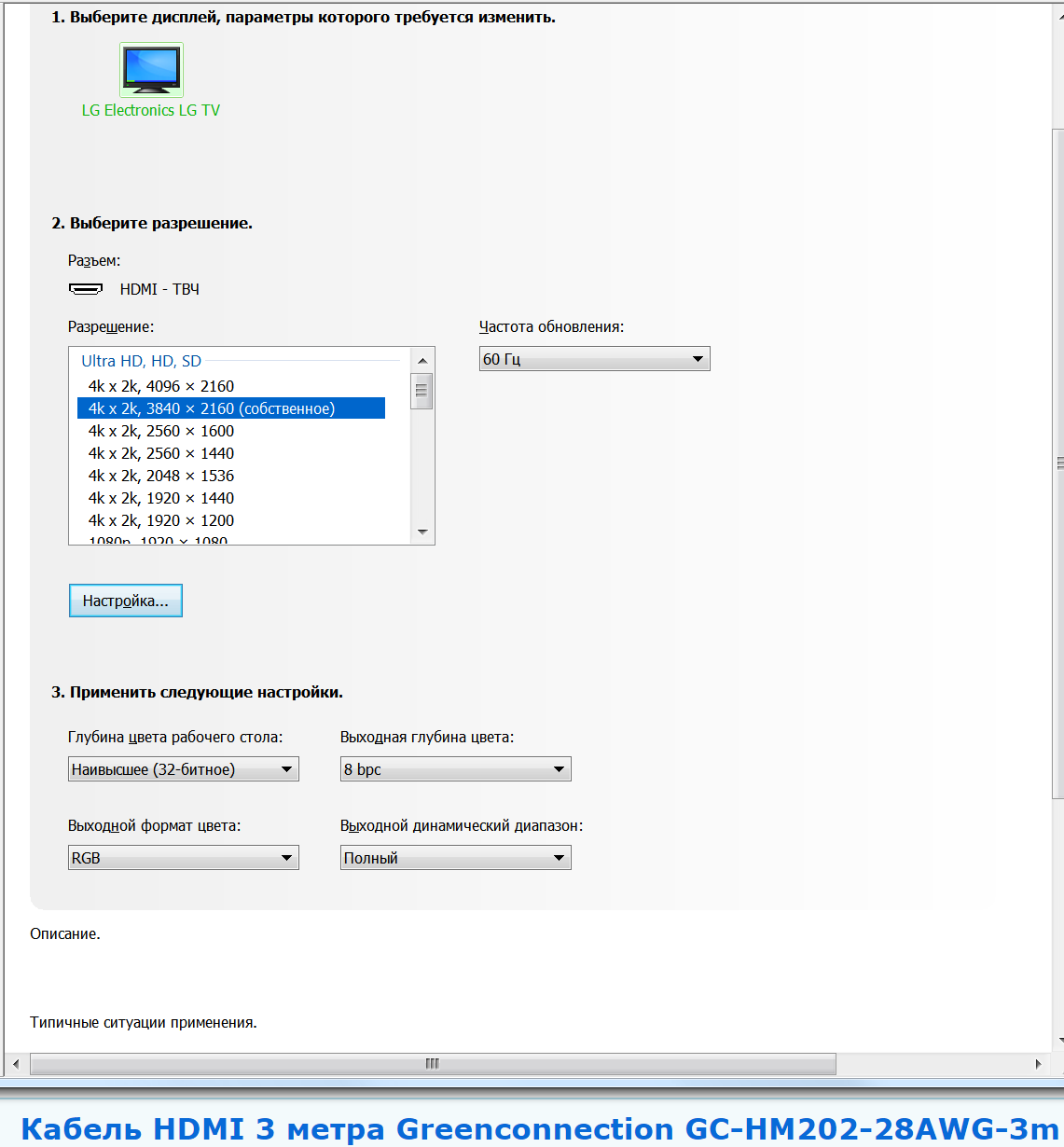
Task: Open the refresh rate 60 Гц dropdown
Action: click(x=594, y=359)
